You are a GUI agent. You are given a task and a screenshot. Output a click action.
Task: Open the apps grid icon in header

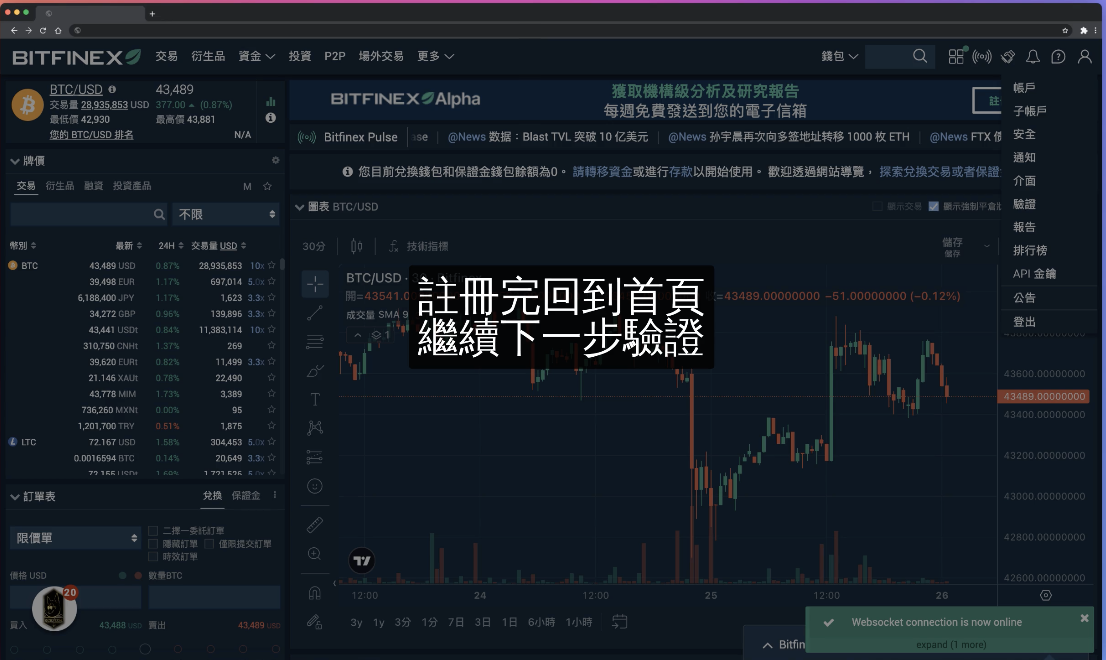(956, 56)
